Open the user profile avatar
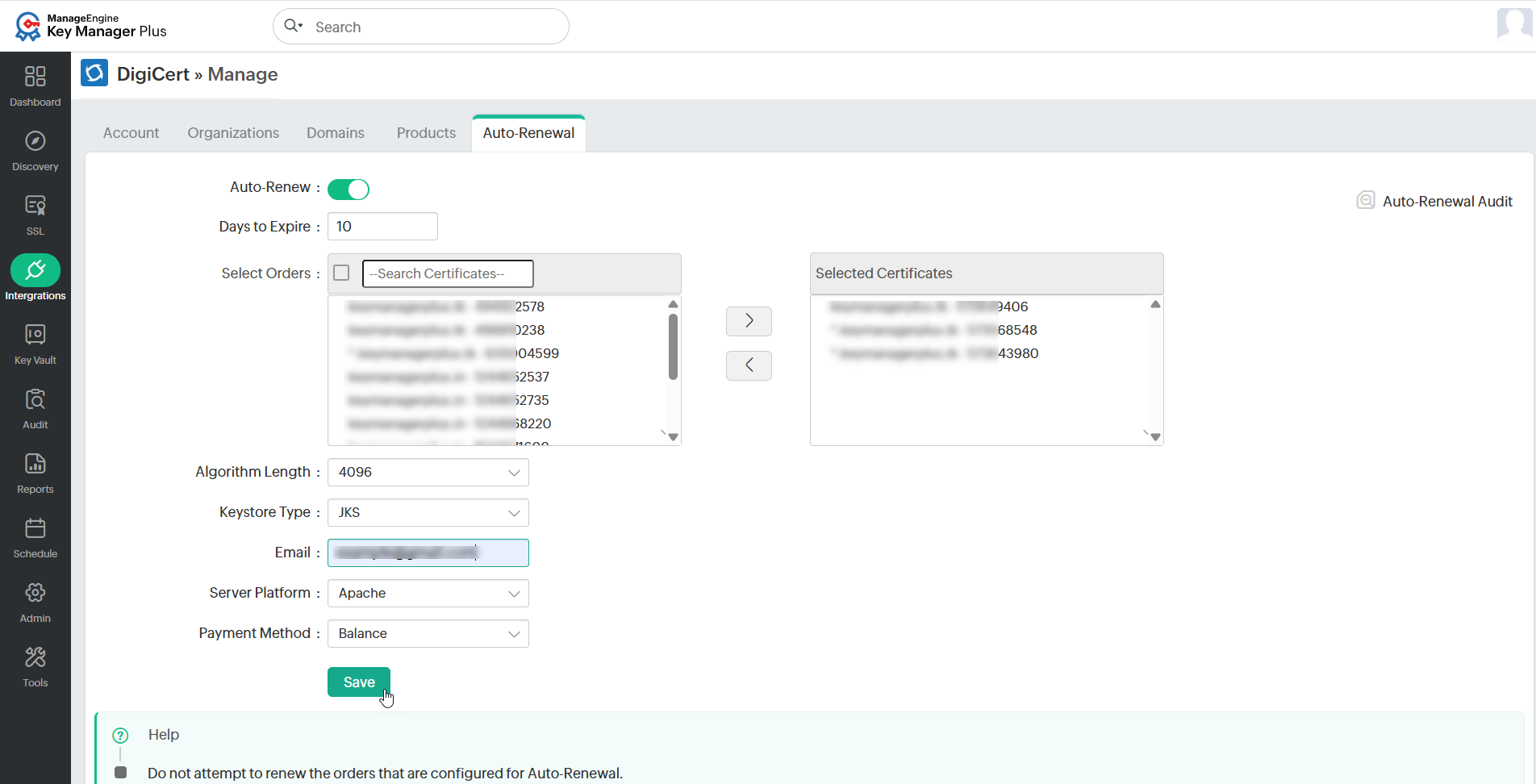Viewport: 1536px width, 784px height. pyautogui.click(x=1515, y=24)
